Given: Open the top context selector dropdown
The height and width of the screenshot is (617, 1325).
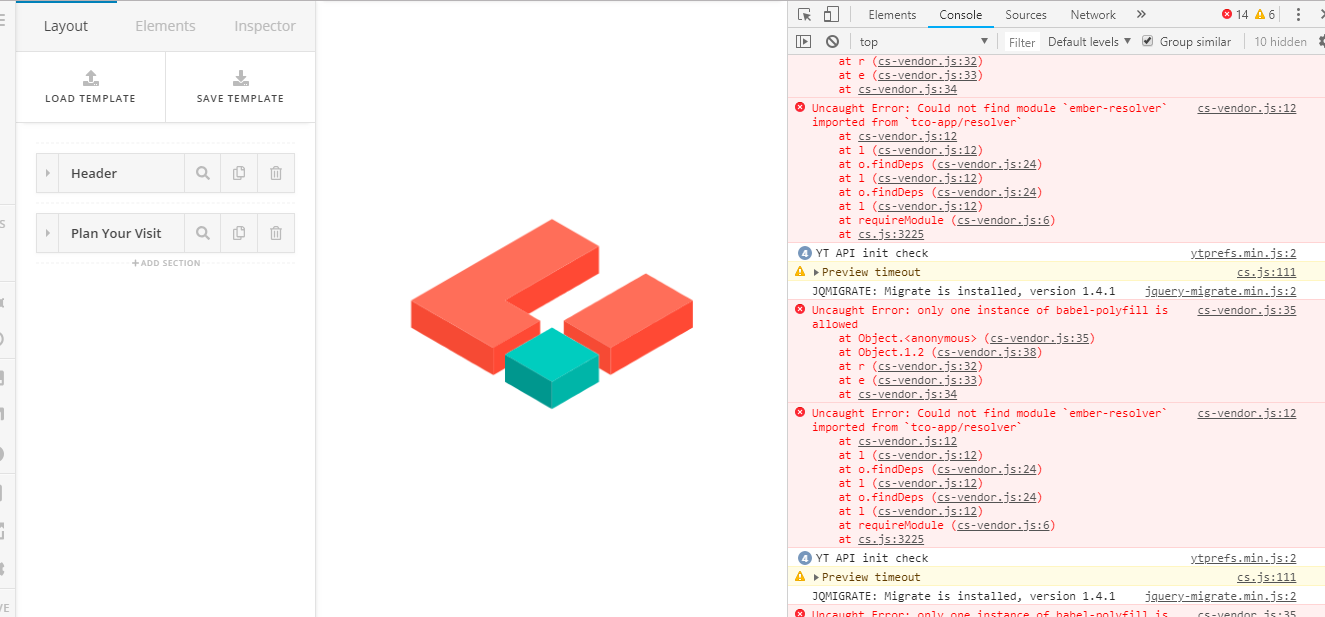Looking at the screenshot, I should (x=923, y=42).
